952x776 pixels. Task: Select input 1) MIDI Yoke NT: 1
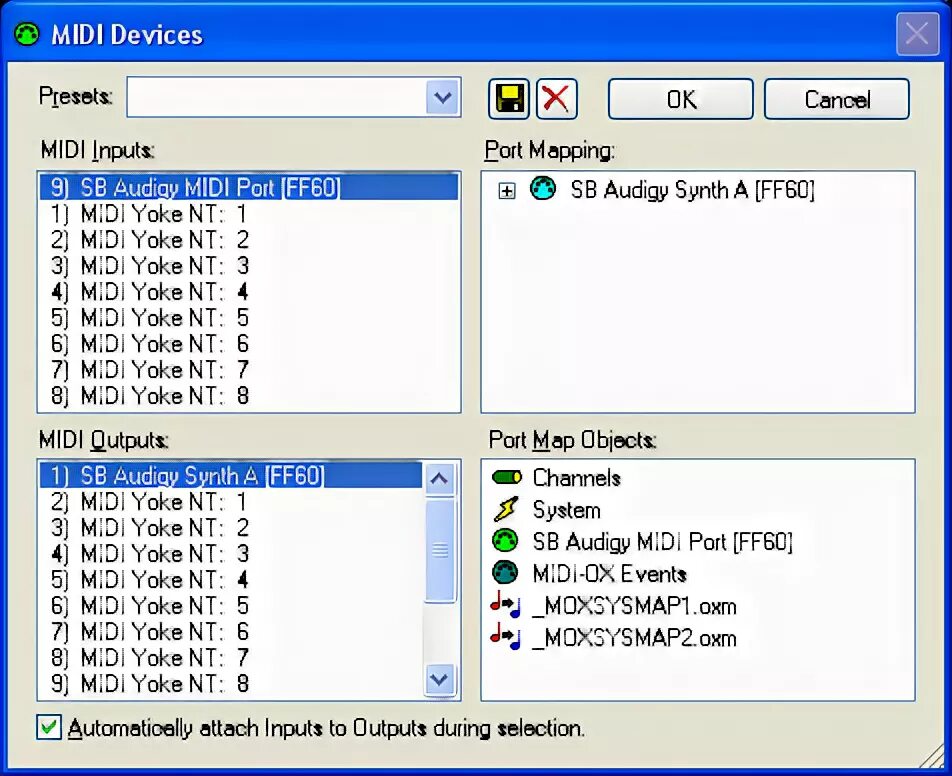pos(248,214)
